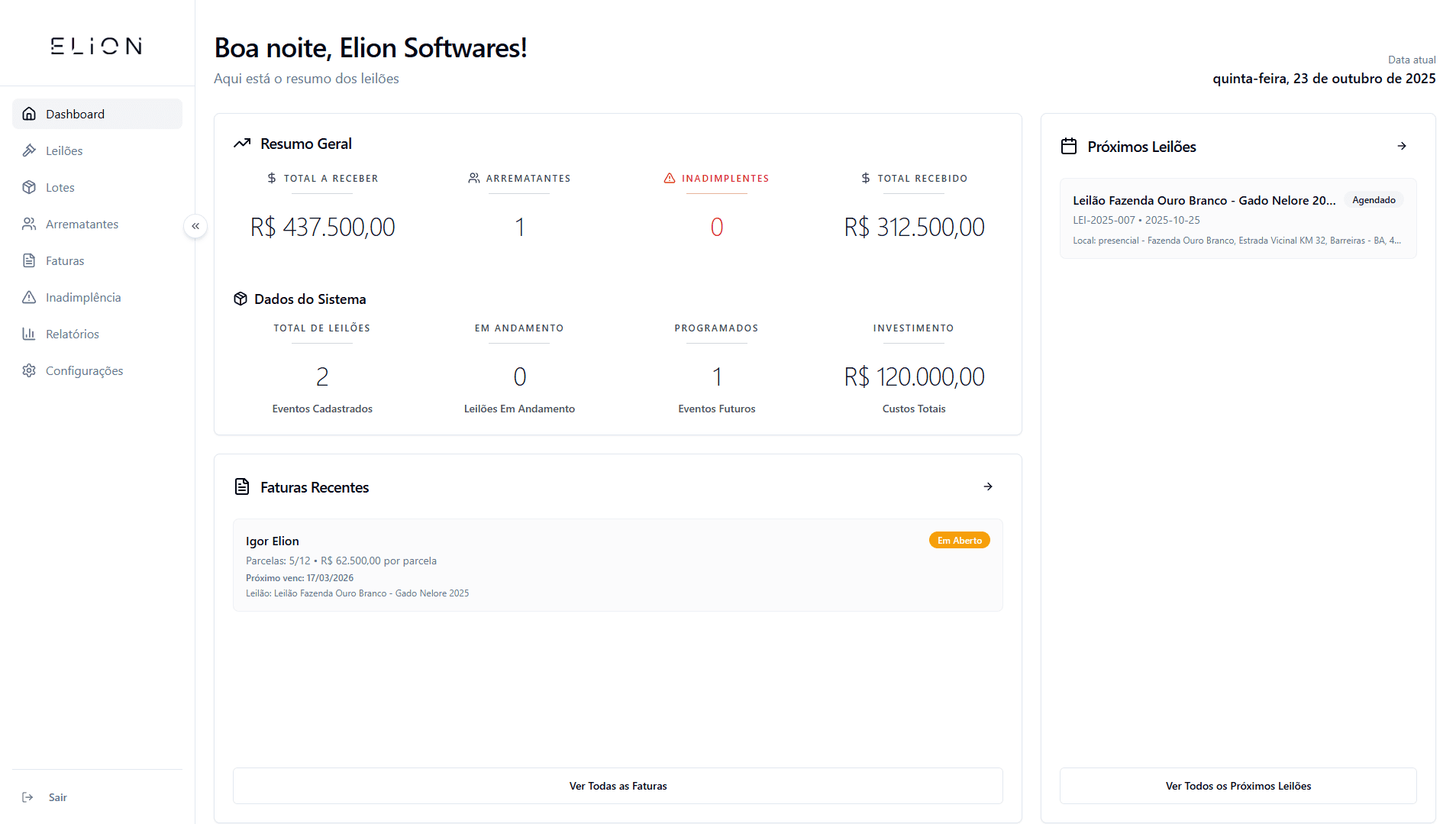Open Faturas Recentes via its arrow

point(988,486)
